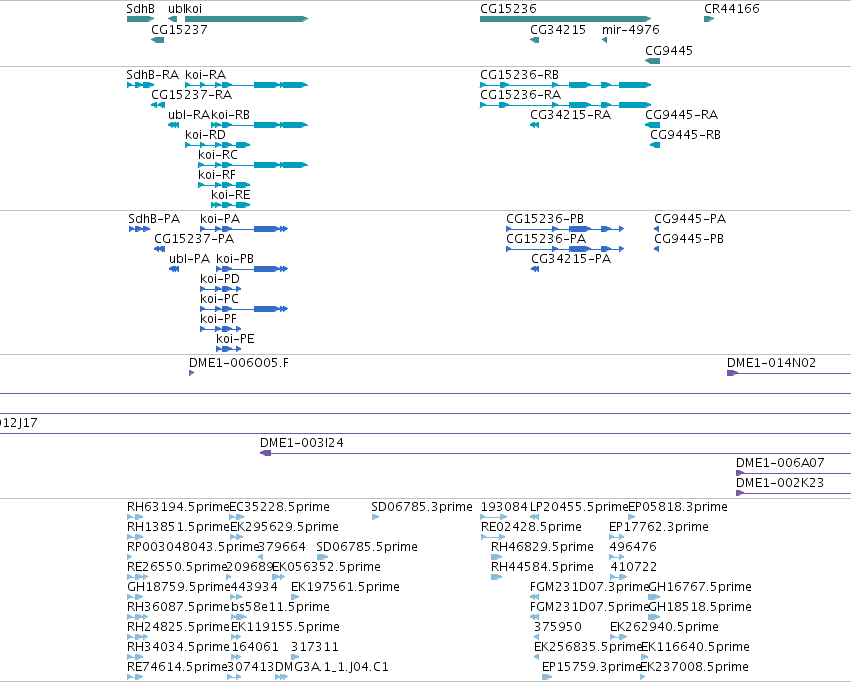Click the SD06785.5prime EST label

tap(367, 547)
